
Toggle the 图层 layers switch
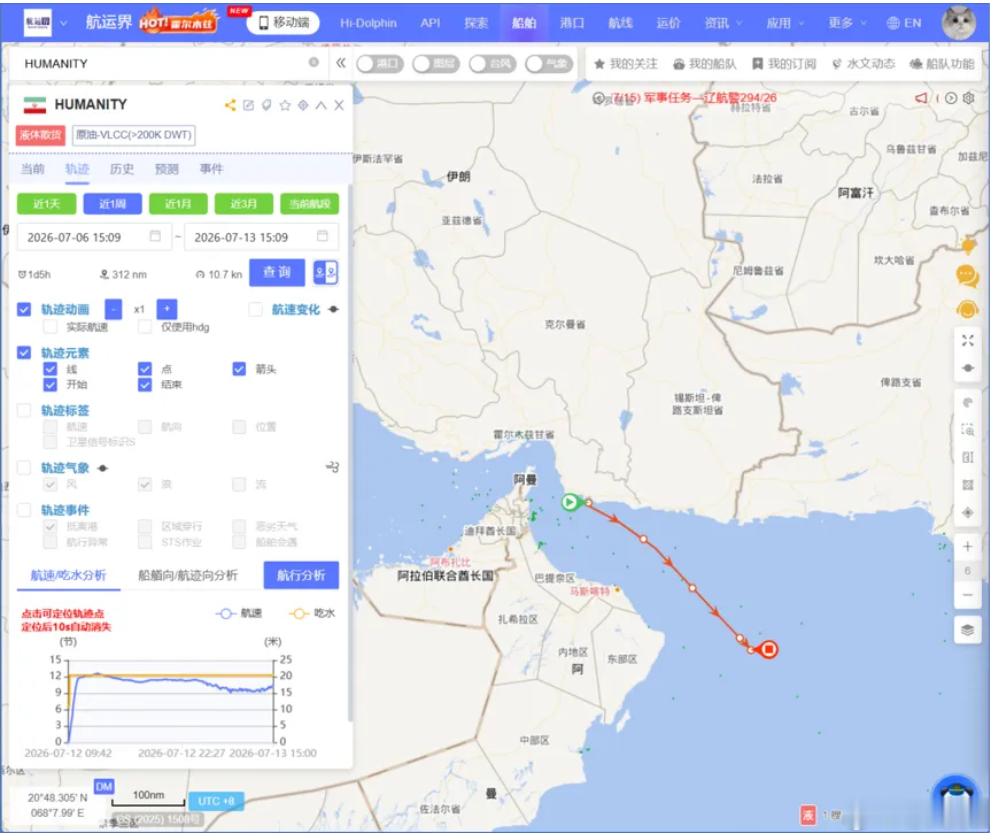(436, 63)
